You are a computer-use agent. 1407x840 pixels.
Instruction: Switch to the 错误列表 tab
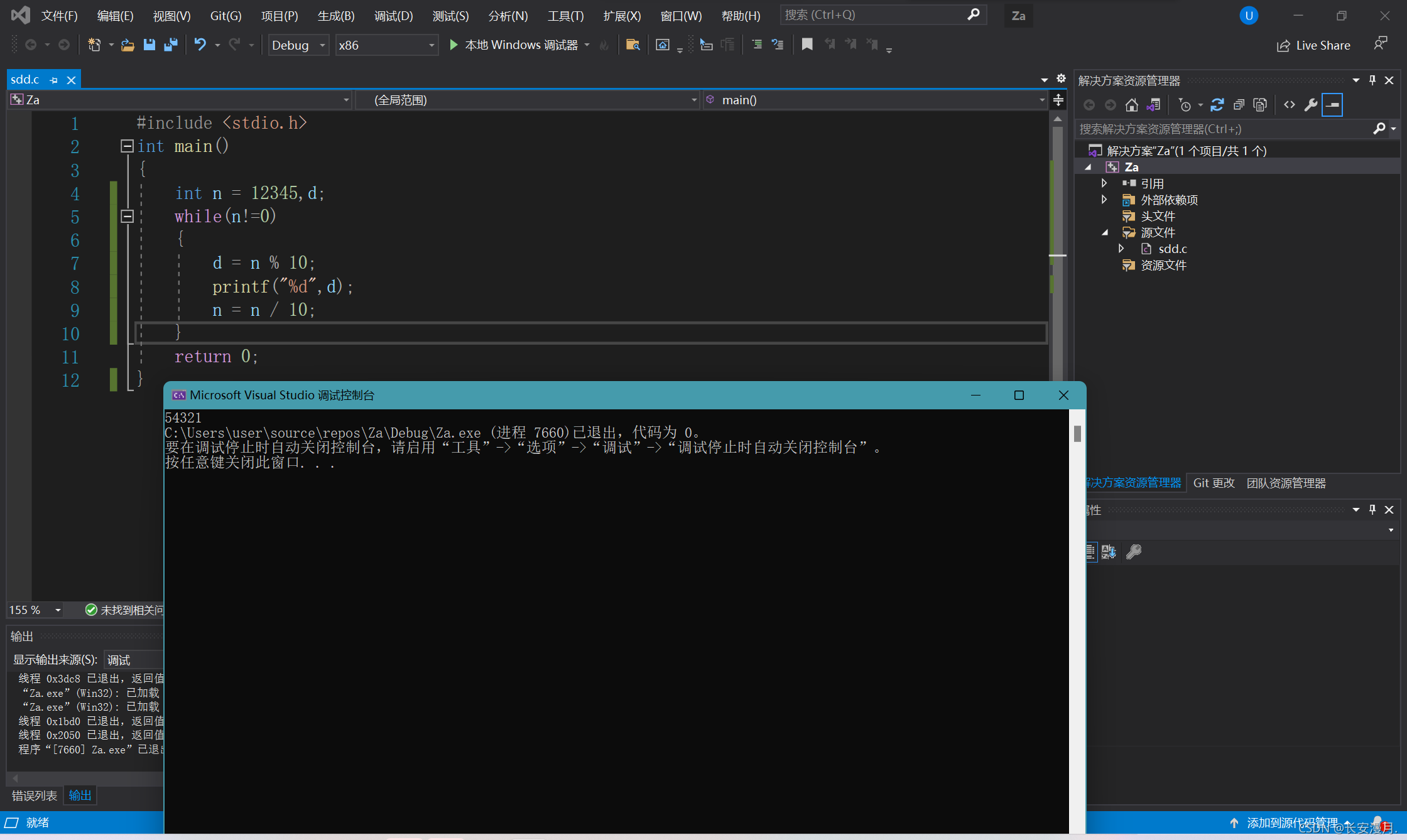(34, 795)
